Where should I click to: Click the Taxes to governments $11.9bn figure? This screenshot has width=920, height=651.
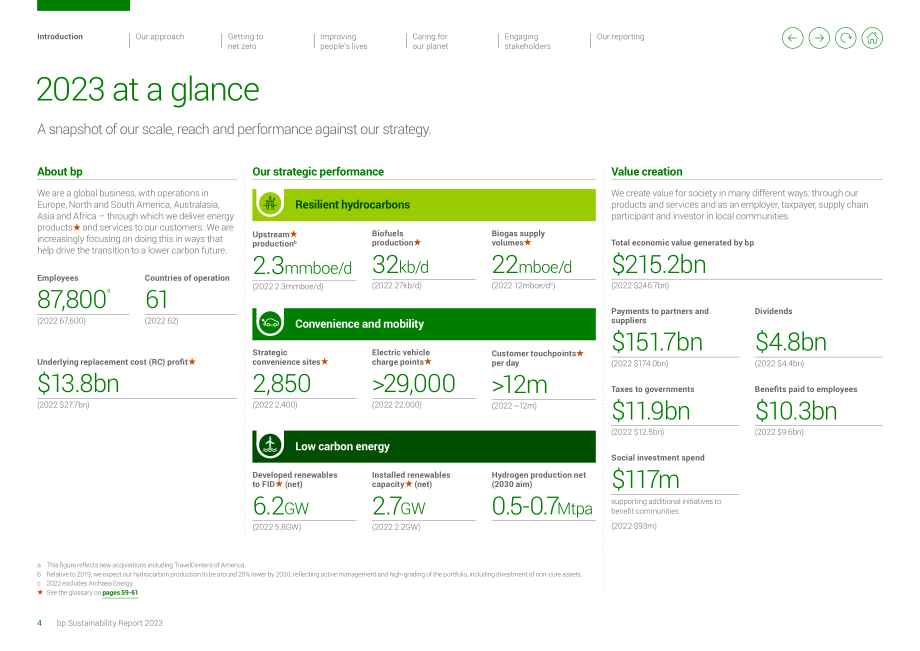pos(650,411)
